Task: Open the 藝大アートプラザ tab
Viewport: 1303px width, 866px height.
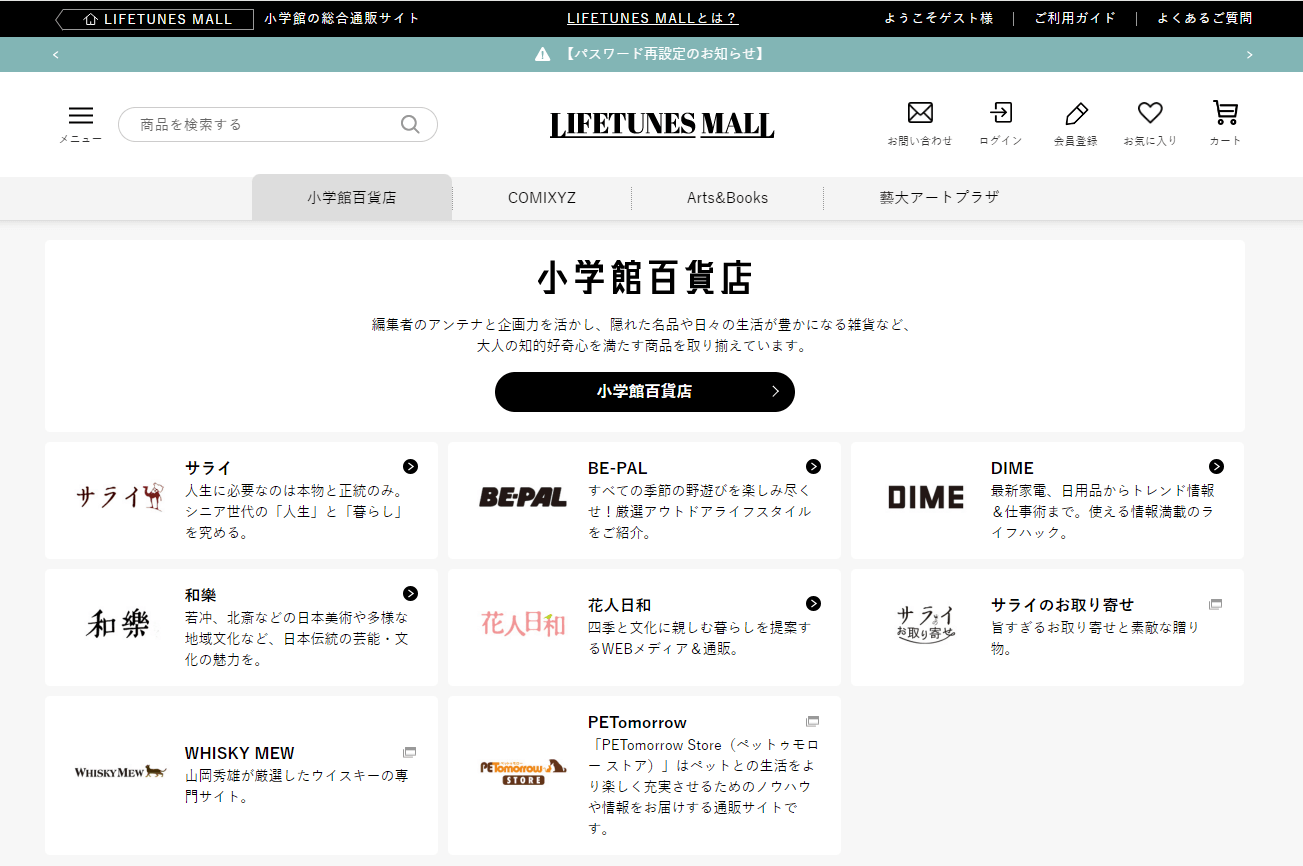Action: pyautogui.click(x=939, y=198)
